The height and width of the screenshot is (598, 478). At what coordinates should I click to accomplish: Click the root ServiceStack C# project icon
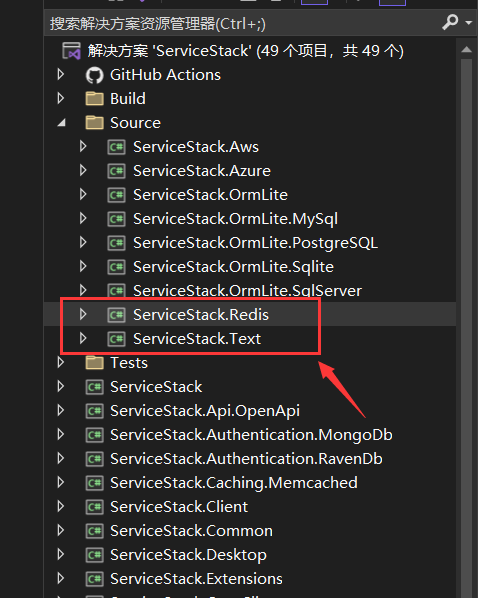(x=94, y=387)
